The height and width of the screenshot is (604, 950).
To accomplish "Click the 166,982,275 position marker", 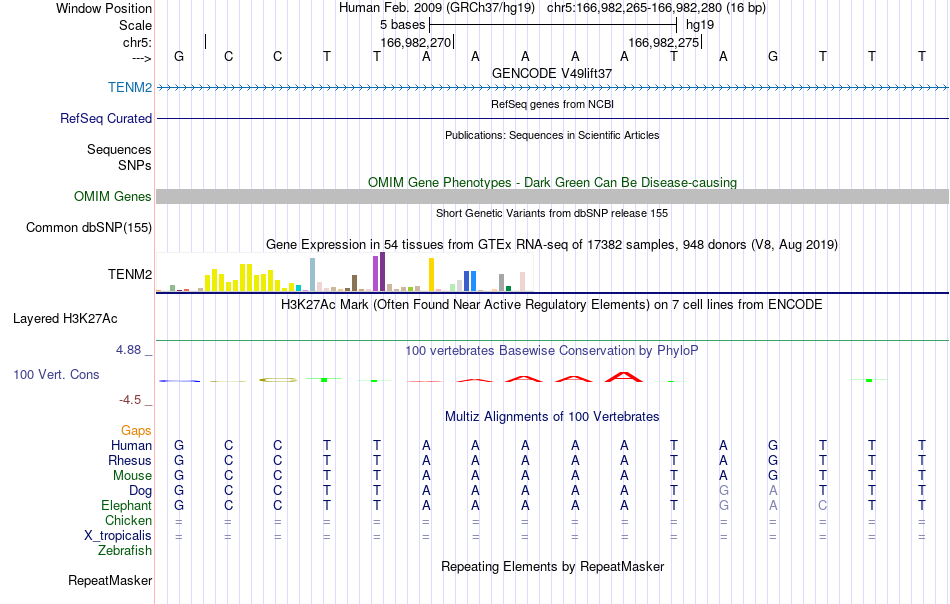I will [664, 42].
